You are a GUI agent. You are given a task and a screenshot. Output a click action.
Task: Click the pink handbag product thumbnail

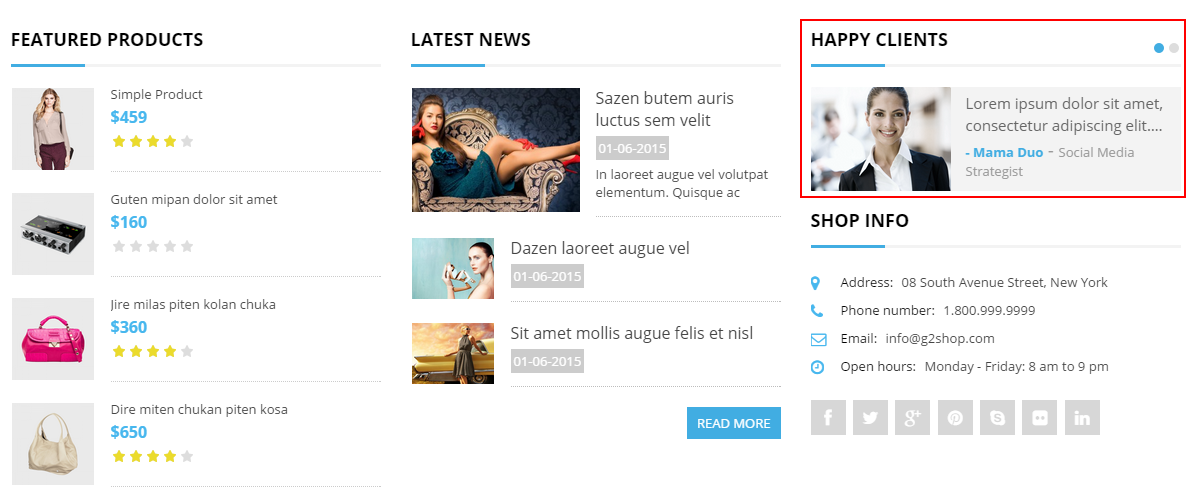[x=53, y=339]
